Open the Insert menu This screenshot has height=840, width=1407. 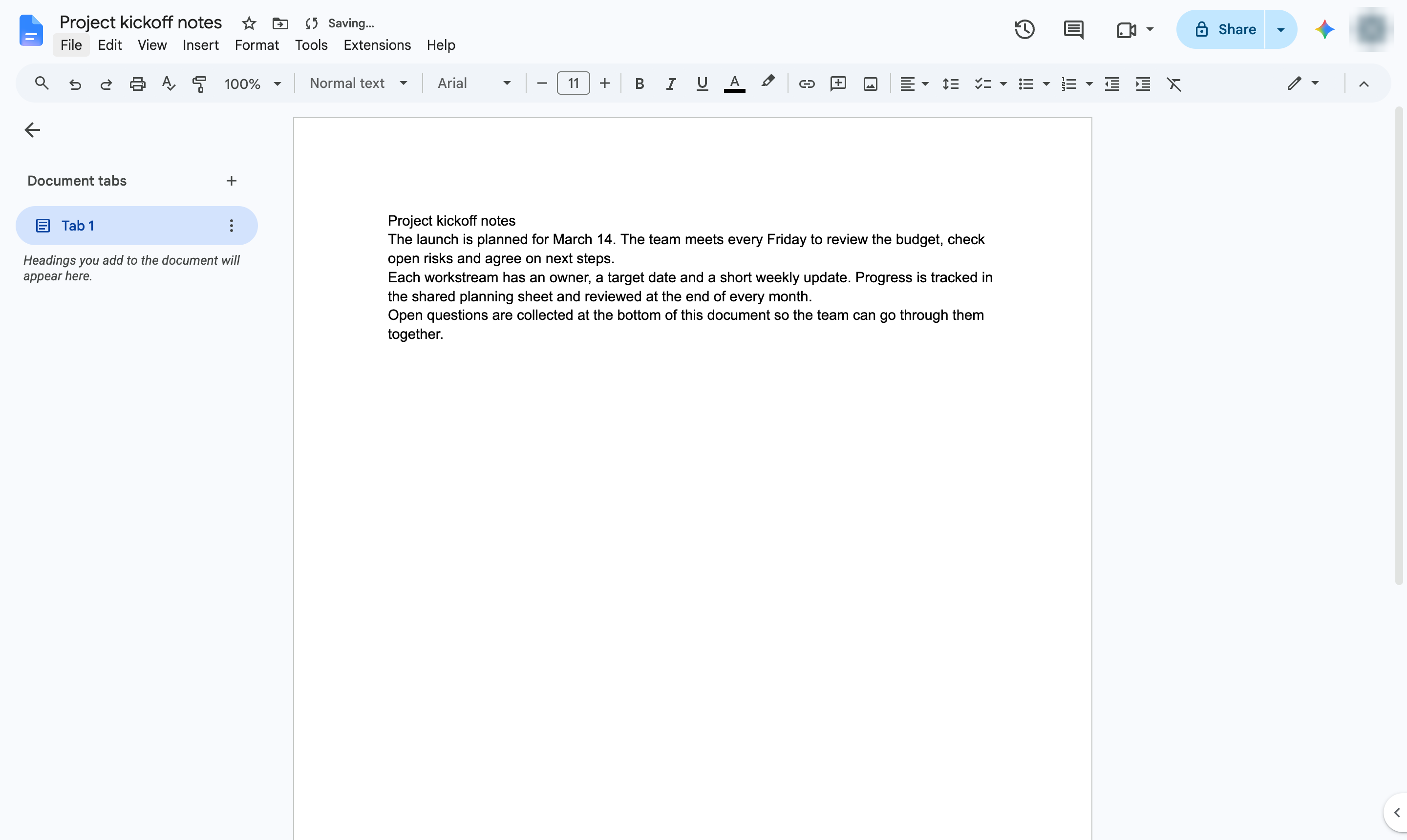[200, 45]
